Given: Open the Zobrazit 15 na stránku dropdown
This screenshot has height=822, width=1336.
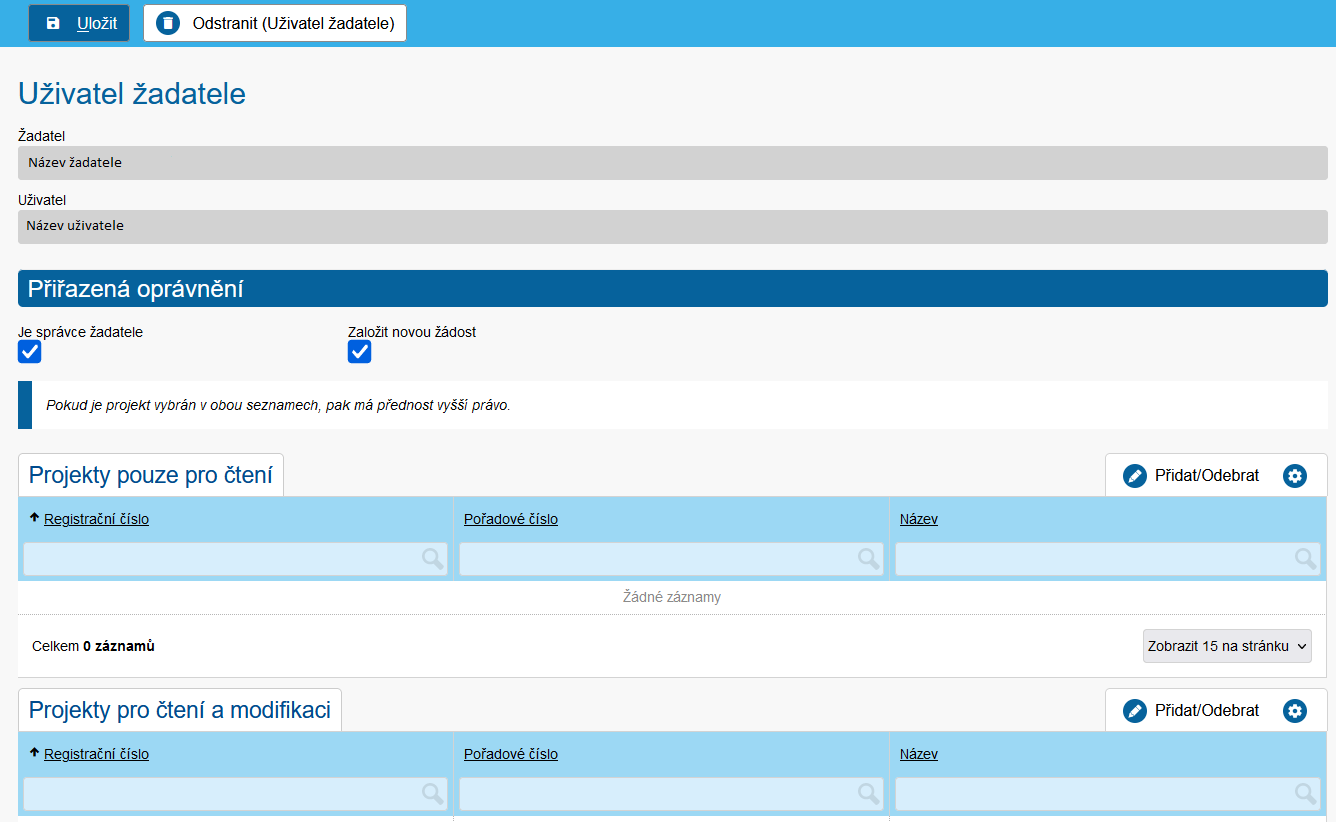Looking at the screenshot, I should pyautogui.click(x=1227, y=646).
